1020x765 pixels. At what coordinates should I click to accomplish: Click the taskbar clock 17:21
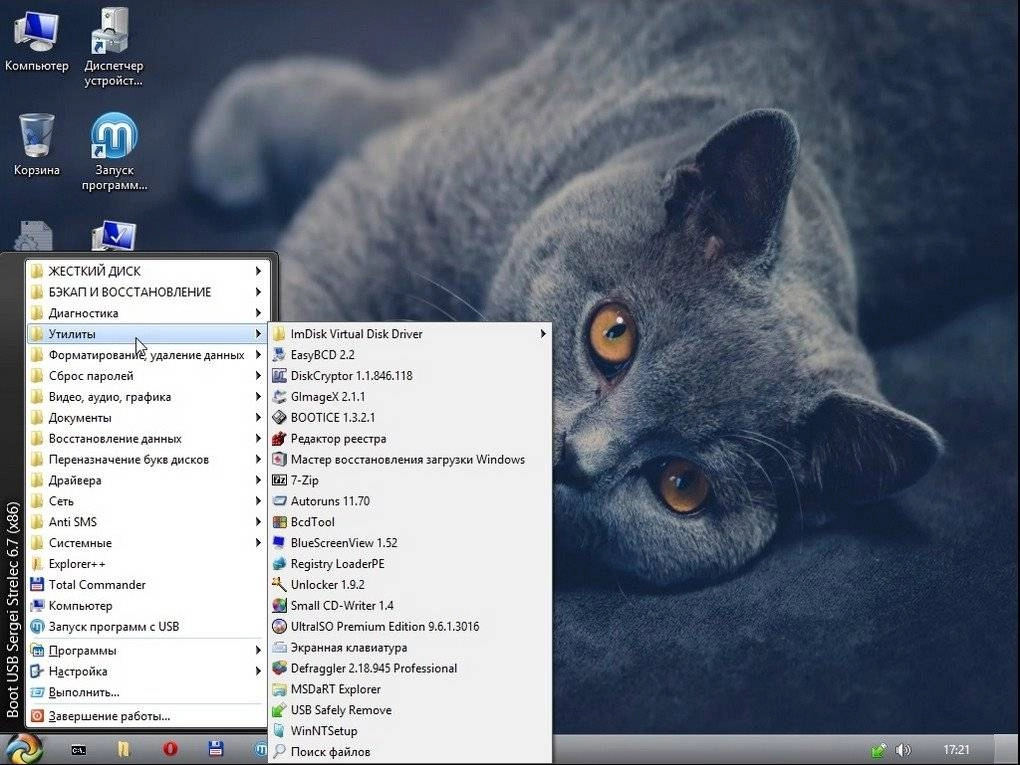point(956,750)
